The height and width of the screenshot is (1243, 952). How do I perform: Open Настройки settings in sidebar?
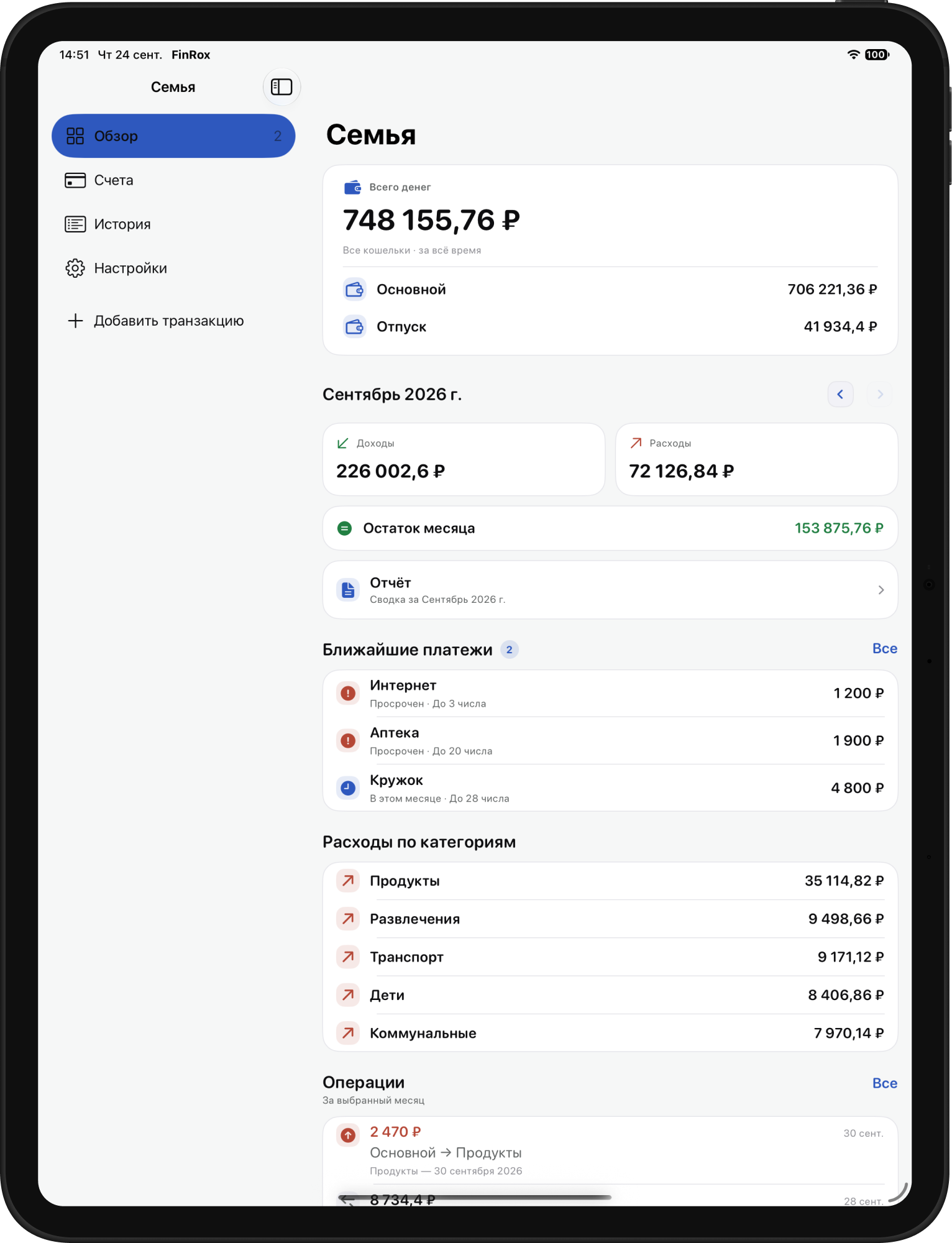point(173,268)
